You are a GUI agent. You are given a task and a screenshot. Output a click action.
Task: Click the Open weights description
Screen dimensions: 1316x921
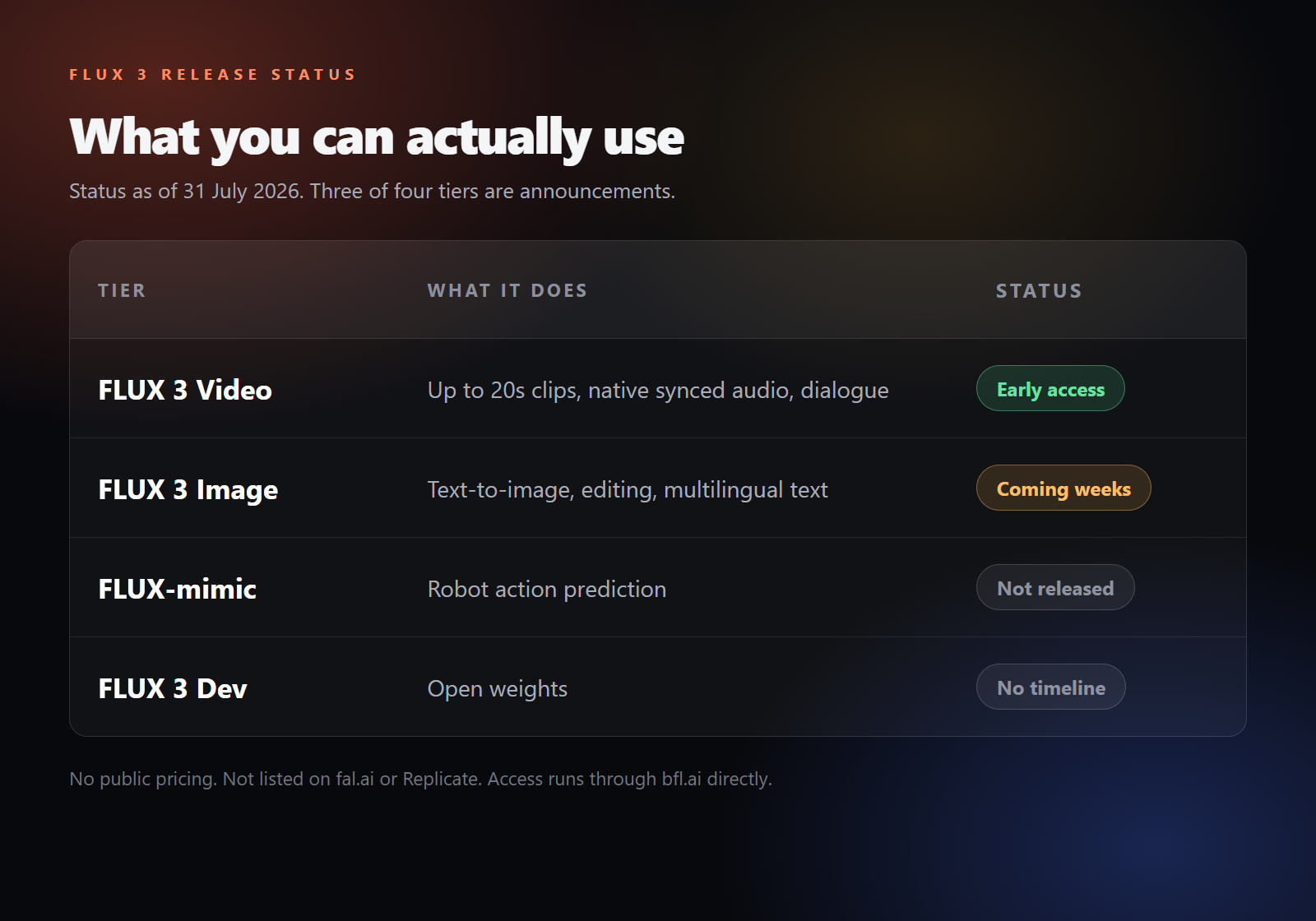(x=498, y=689)
